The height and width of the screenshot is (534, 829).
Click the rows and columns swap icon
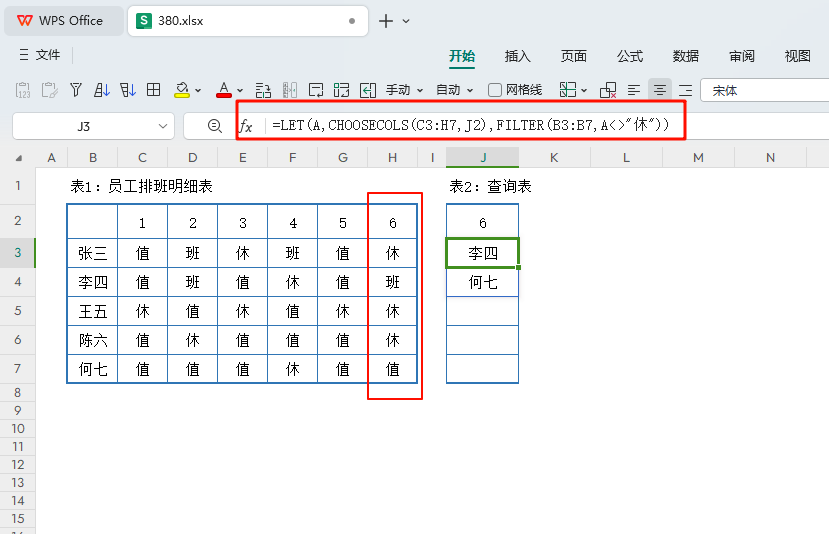click(263, 90)
